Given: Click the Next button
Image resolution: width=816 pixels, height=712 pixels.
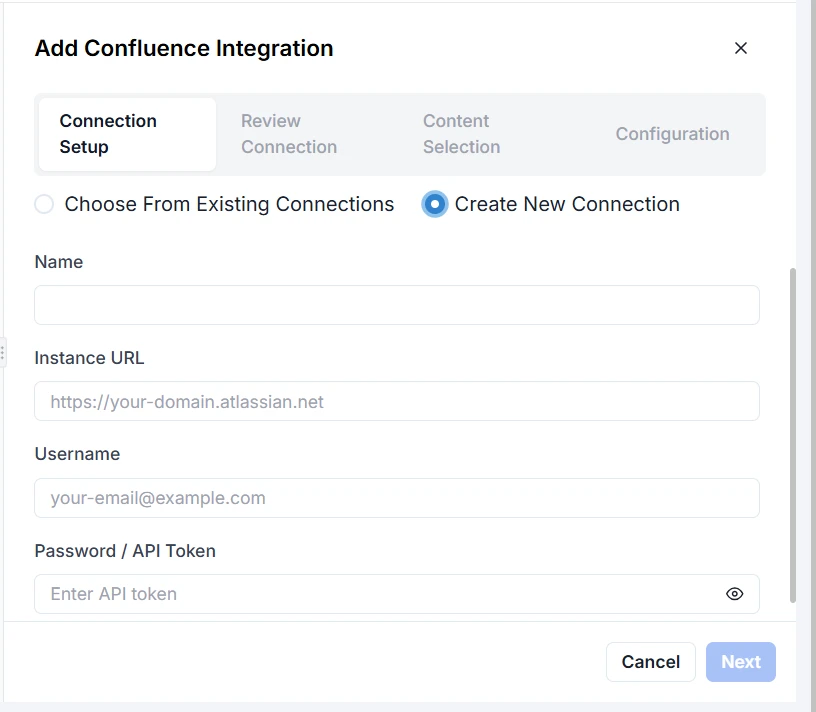Looking at the screenshot, I should click(x=740, y=662).
